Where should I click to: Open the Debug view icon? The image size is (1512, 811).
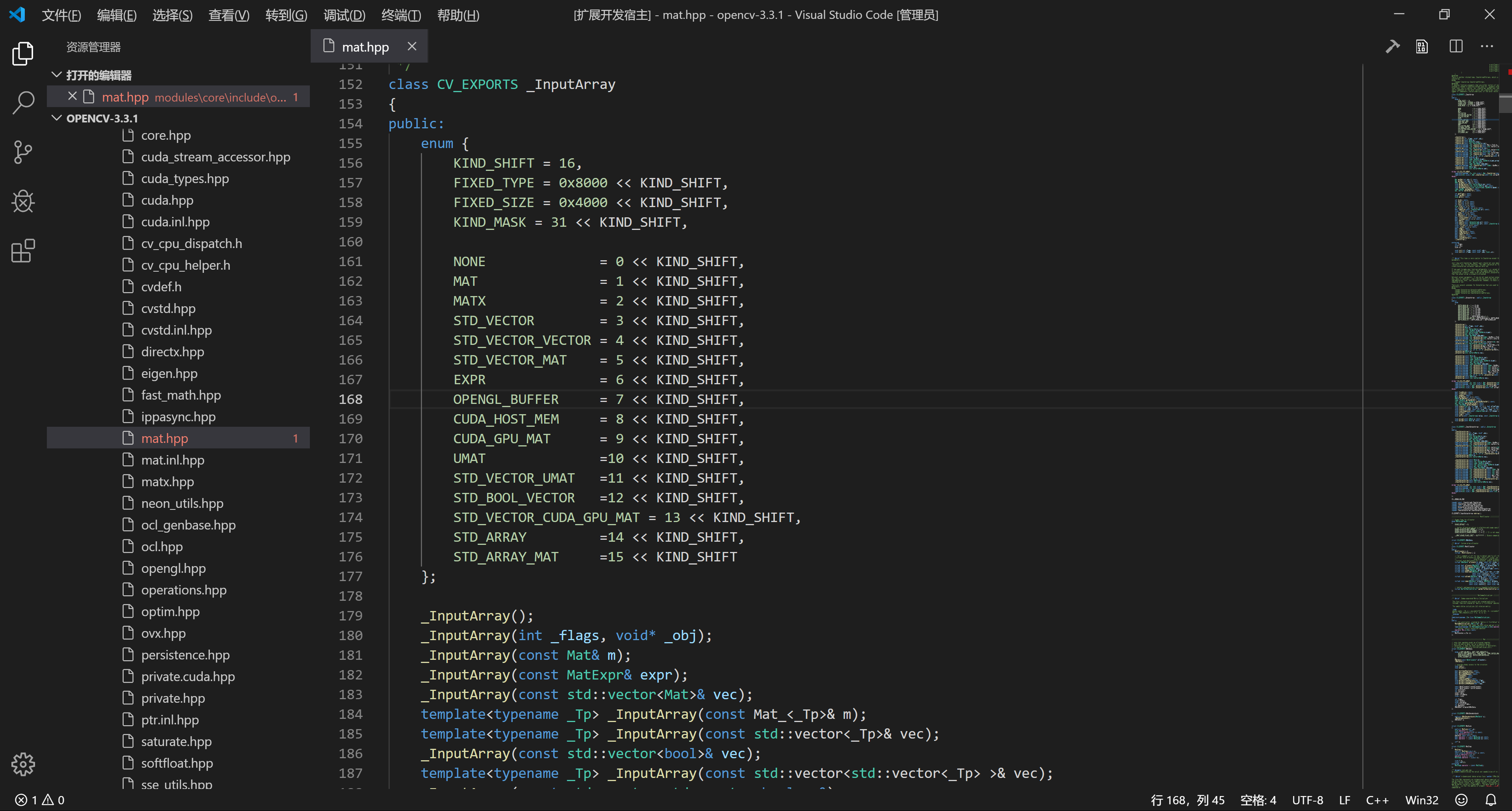tap(23, 201)
